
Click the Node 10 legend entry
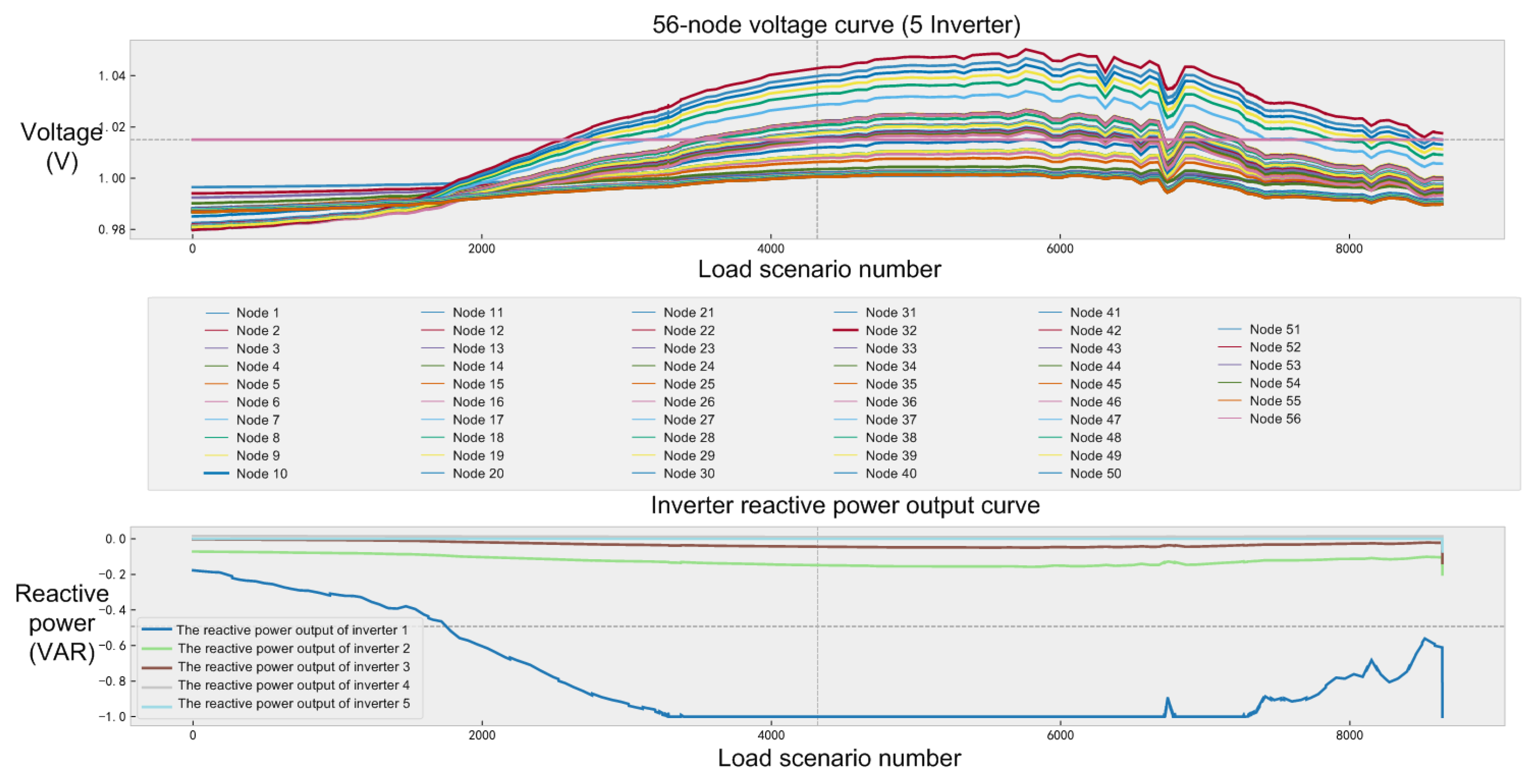[261, 474]
